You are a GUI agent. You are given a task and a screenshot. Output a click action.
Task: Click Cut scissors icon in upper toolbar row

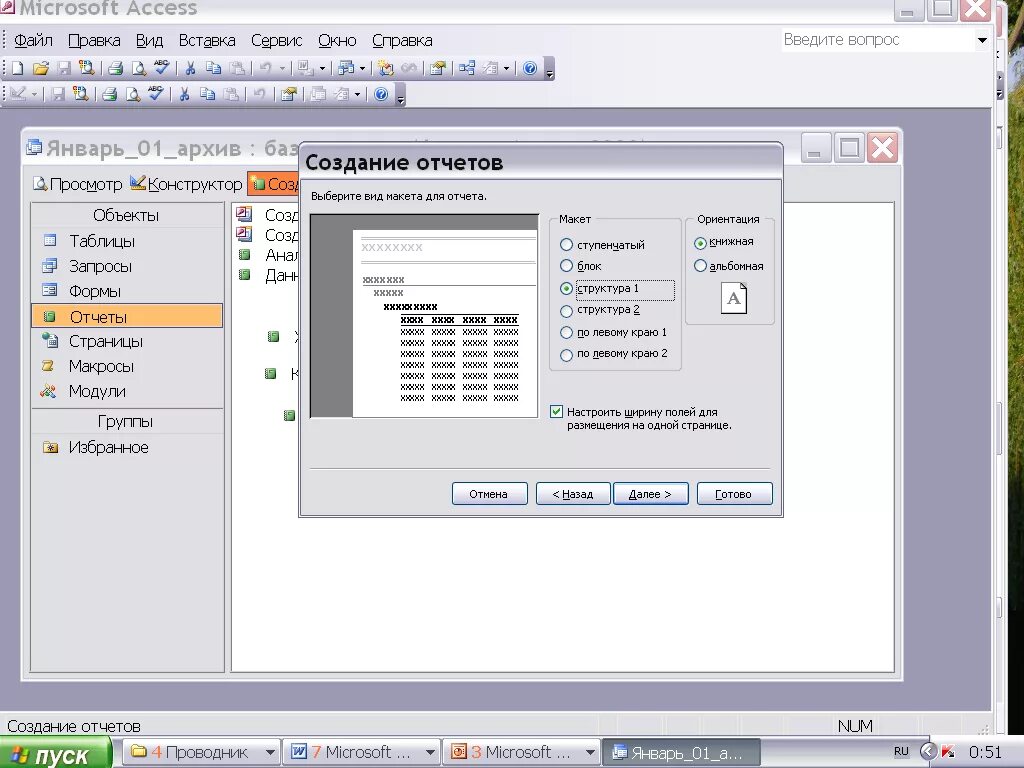coord(190,68)
